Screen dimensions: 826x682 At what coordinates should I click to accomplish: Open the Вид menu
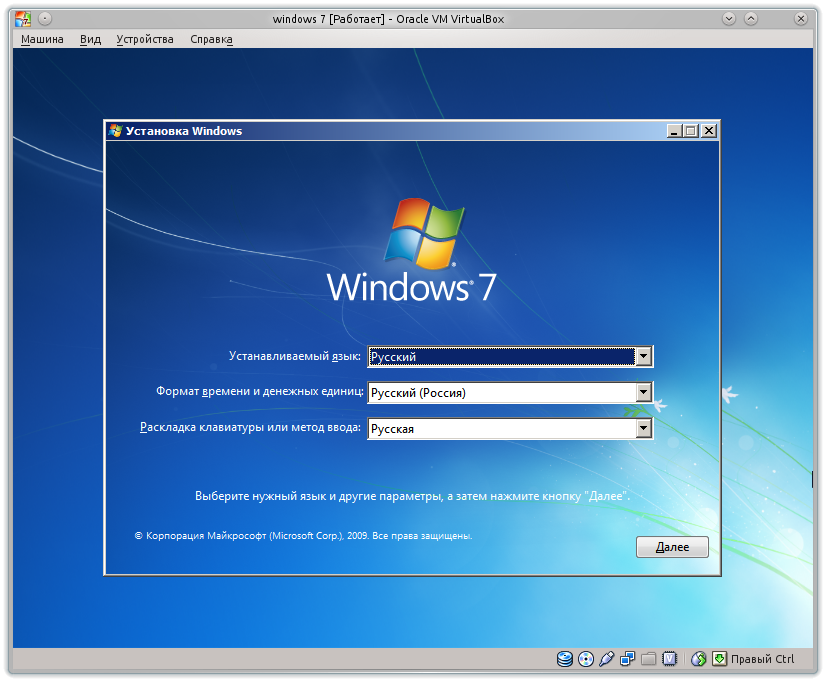[x=89, y=39]
